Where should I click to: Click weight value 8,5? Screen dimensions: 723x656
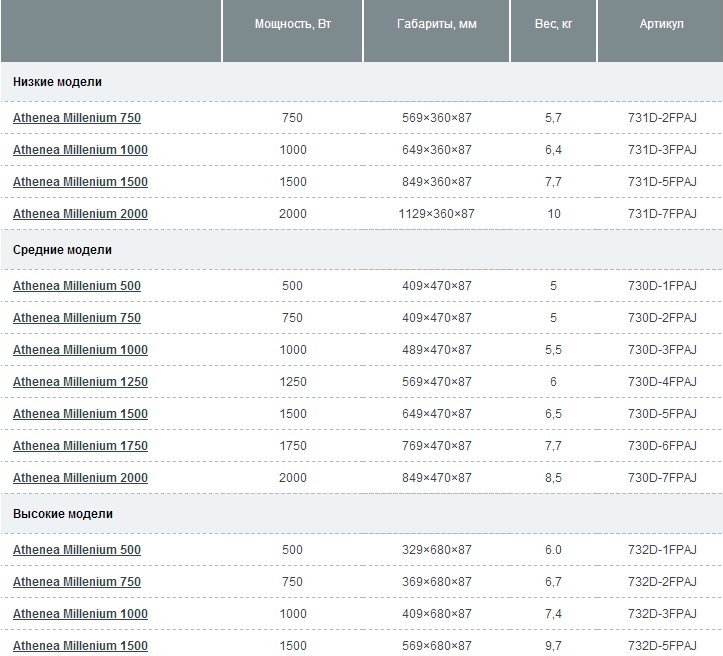(553, 478)
